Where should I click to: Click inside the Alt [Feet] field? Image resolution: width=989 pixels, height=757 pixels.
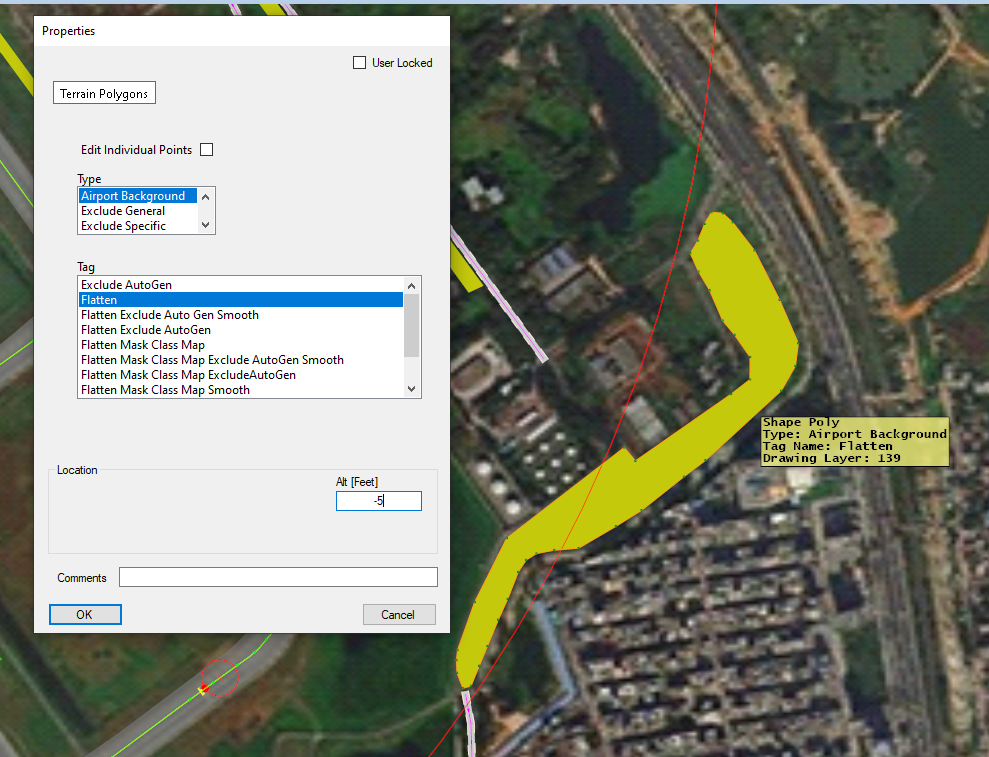(x=378, y=500)
